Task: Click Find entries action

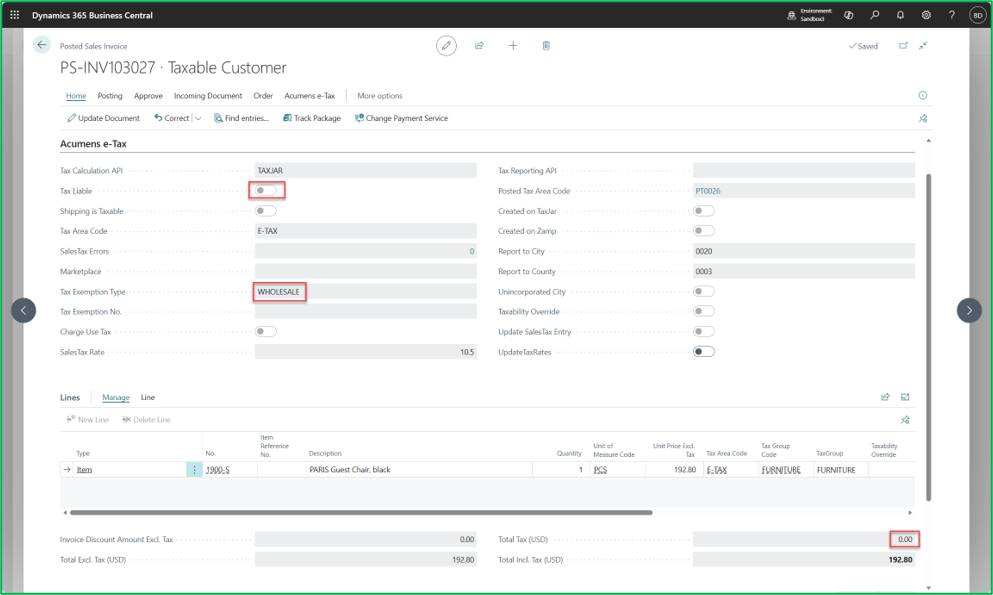Action: click(241, 118)
